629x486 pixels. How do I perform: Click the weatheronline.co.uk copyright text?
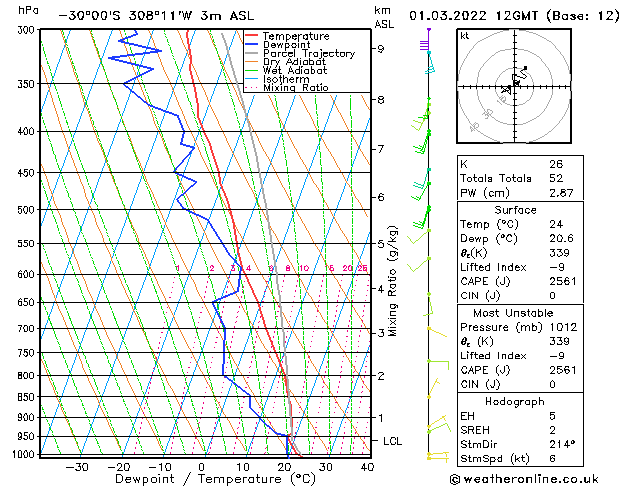pyautogui.click(x=524, y=479)
